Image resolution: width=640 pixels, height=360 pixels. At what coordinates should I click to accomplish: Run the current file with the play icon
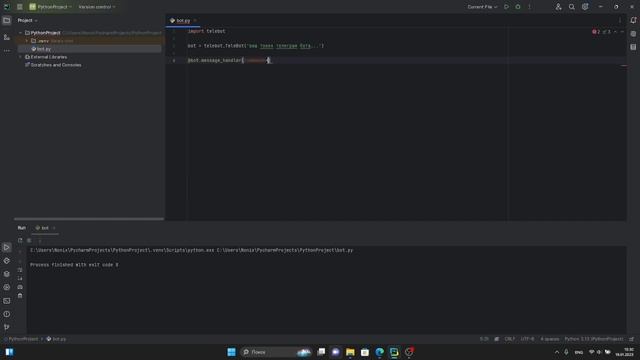507,7
